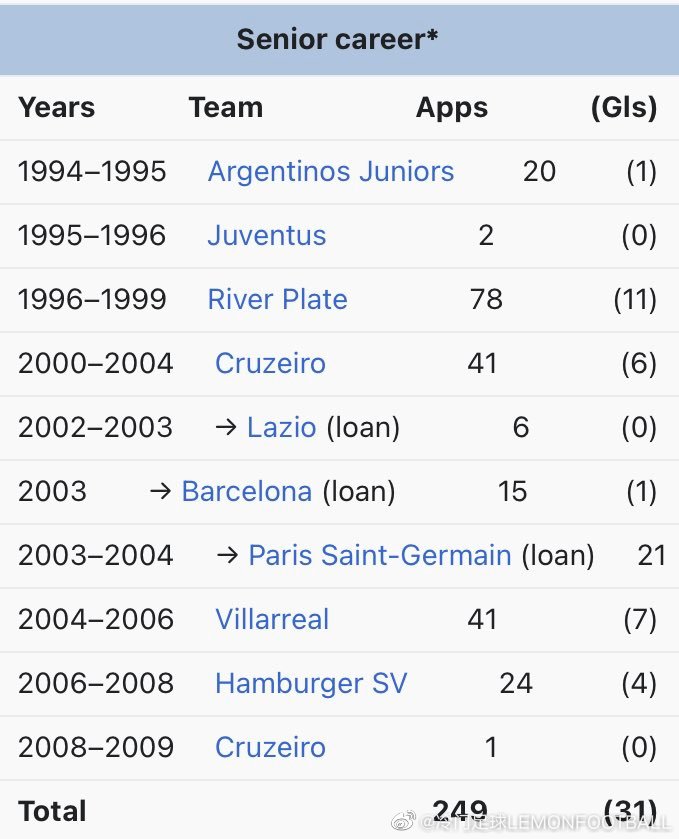679x839 pixels.
Task: Open Cruzeiro link in 2000–2004 row
Action: tap(270, 363)
